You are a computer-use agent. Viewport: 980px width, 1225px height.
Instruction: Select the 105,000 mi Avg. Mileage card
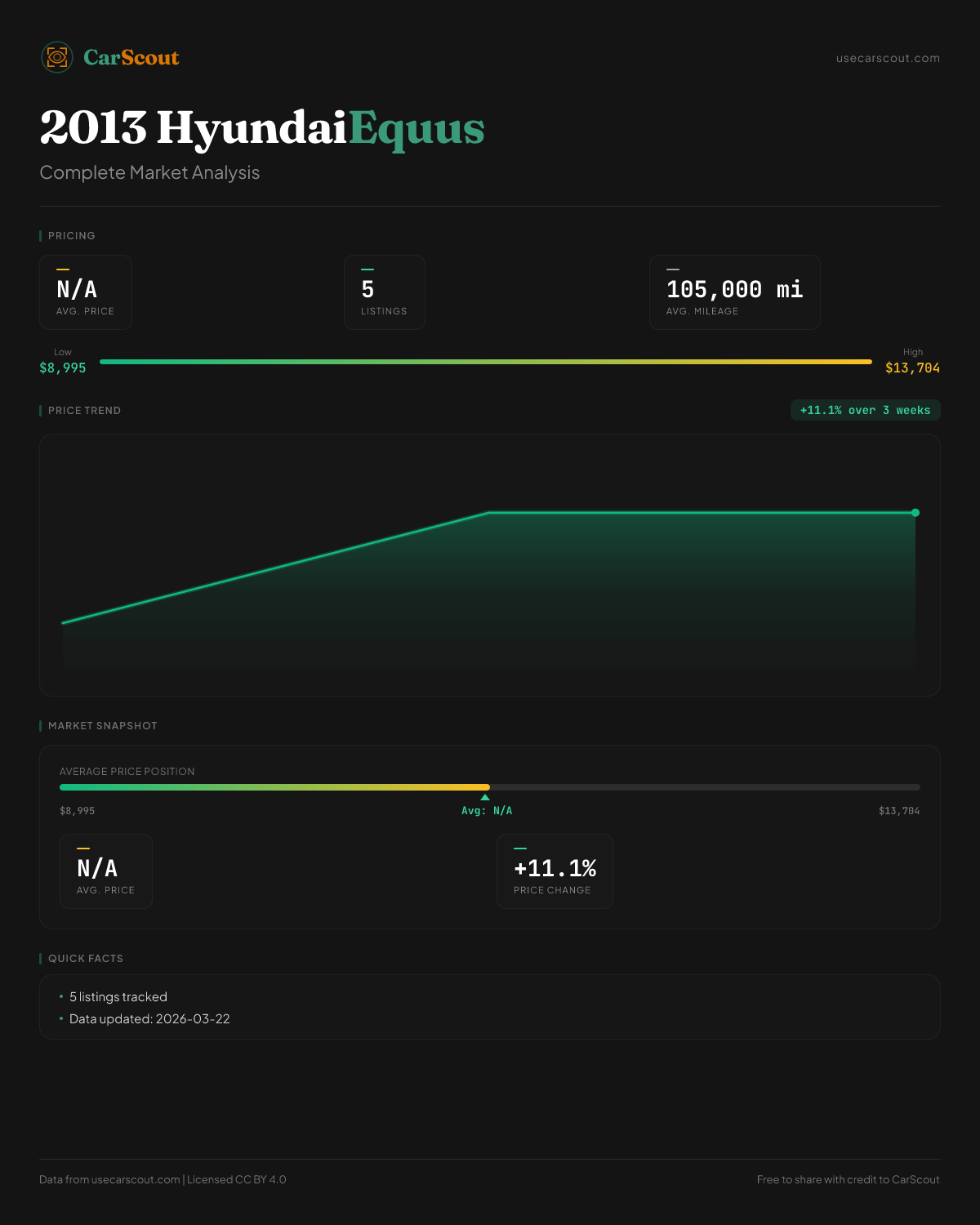[734, 292]
